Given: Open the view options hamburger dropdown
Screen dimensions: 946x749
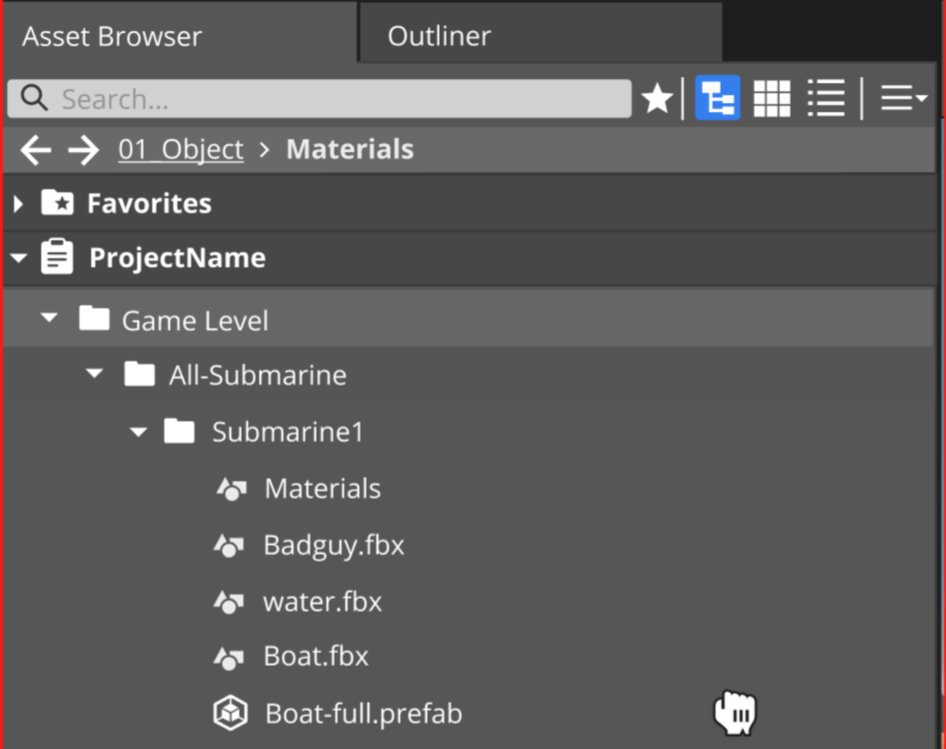Looking at the screenshot, I should click(x=901, y=97).
